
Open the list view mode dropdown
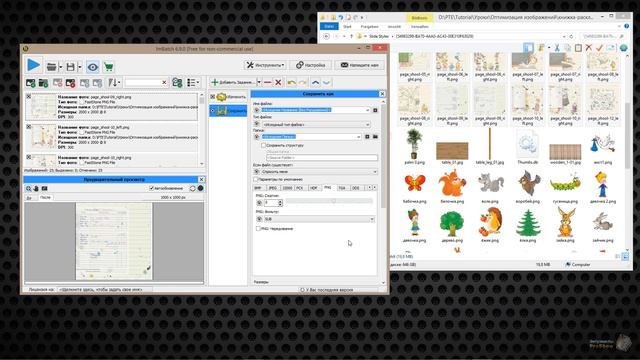click(193, 83)
